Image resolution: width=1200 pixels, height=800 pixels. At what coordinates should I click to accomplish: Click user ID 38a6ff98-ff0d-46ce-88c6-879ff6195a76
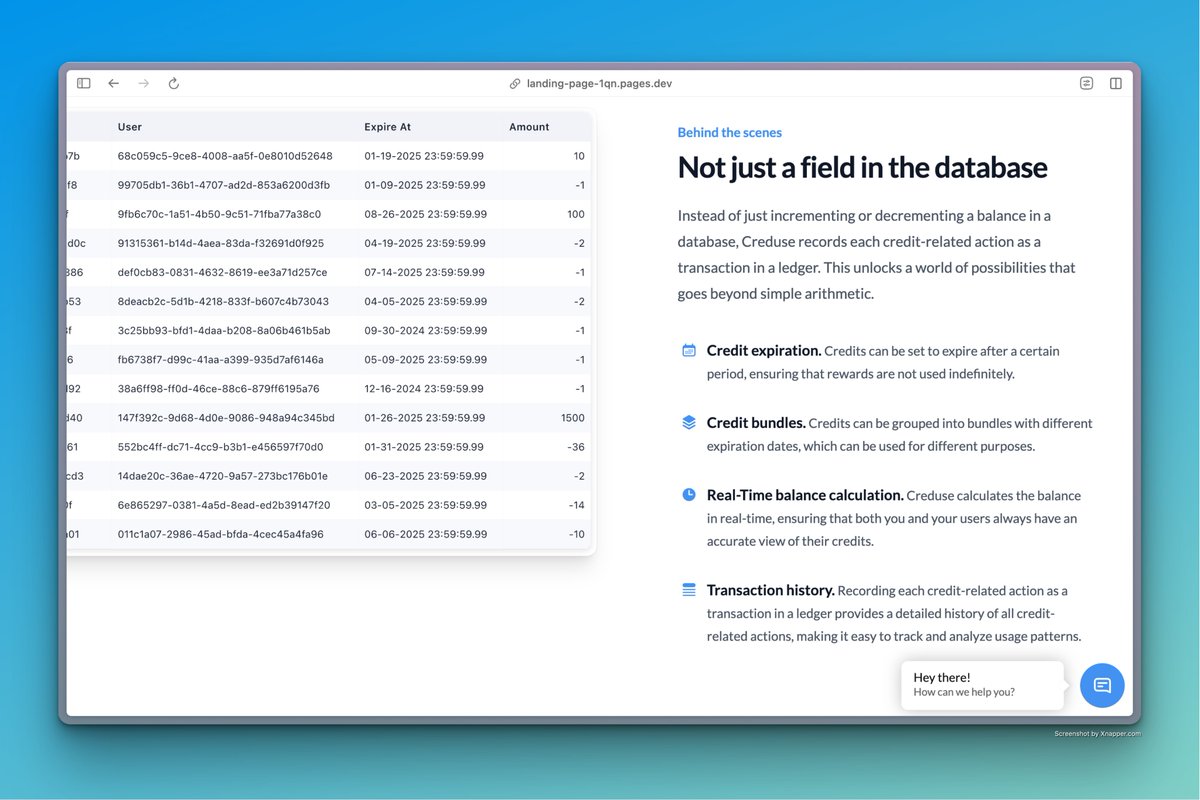[x=219, y=388]
